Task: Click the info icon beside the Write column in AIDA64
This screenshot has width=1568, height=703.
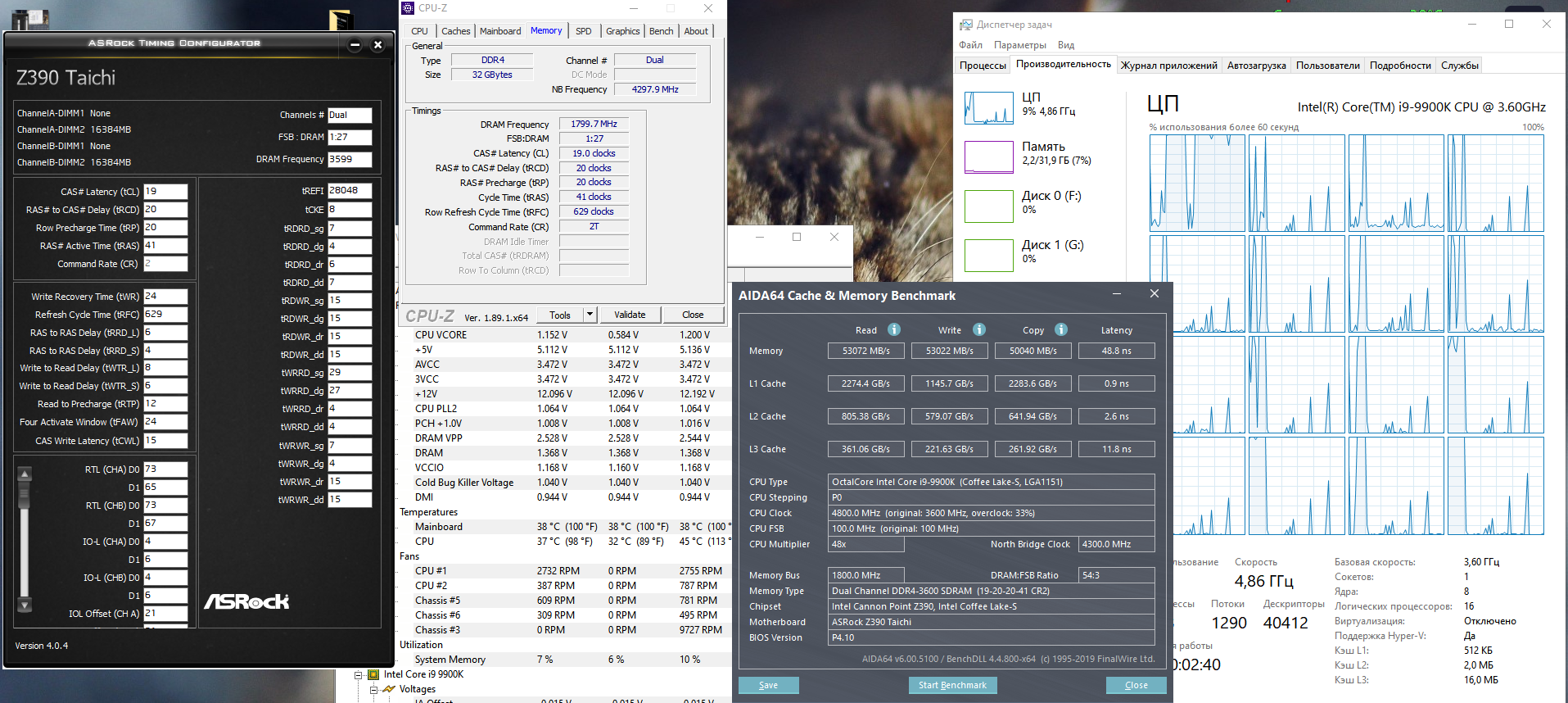Action: pos(979,329)
